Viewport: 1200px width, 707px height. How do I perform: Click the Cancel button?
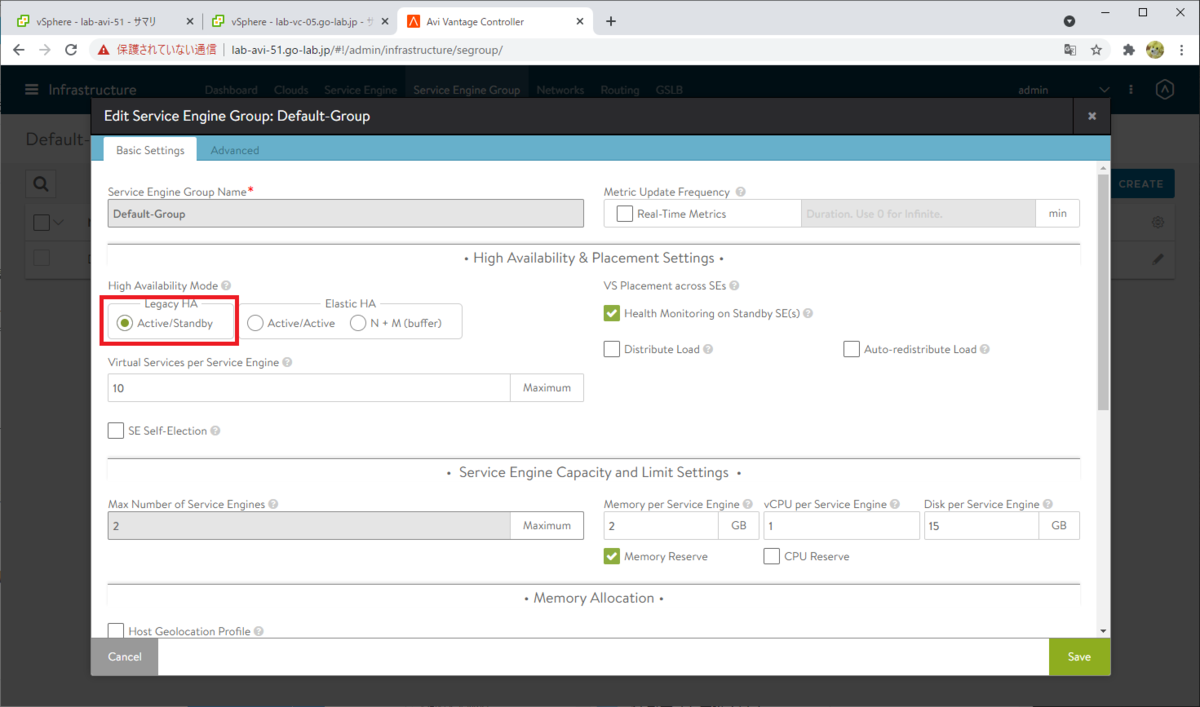125,657
